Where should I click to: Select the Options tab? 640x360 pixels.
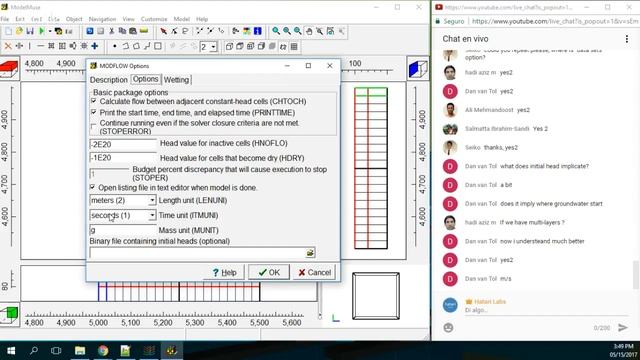pos(145,79)
